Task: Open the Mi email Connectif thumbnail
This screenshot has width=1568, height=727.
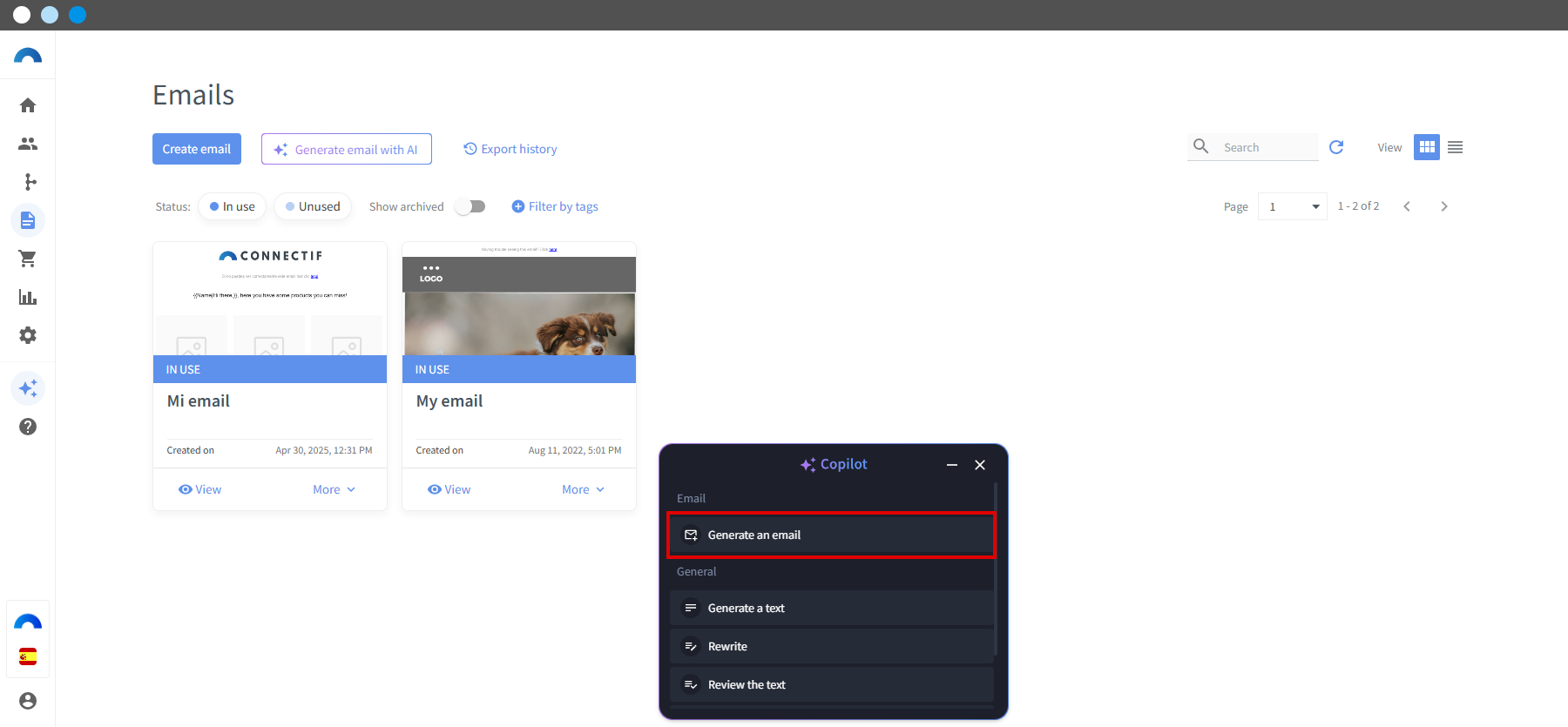Action: pyautogui.click(x=270, y=299)
